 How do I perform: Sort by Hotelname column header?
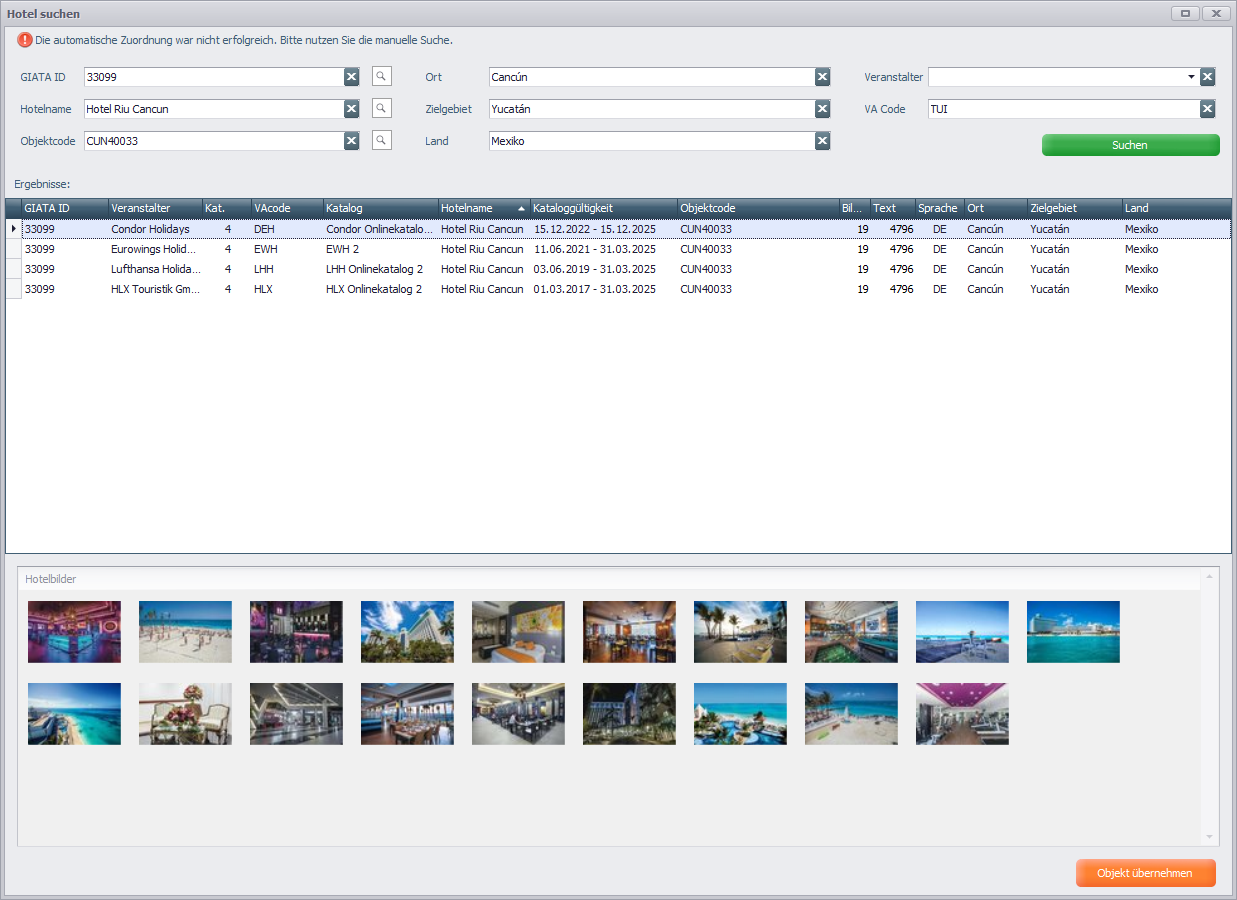[x=483, y=208]
